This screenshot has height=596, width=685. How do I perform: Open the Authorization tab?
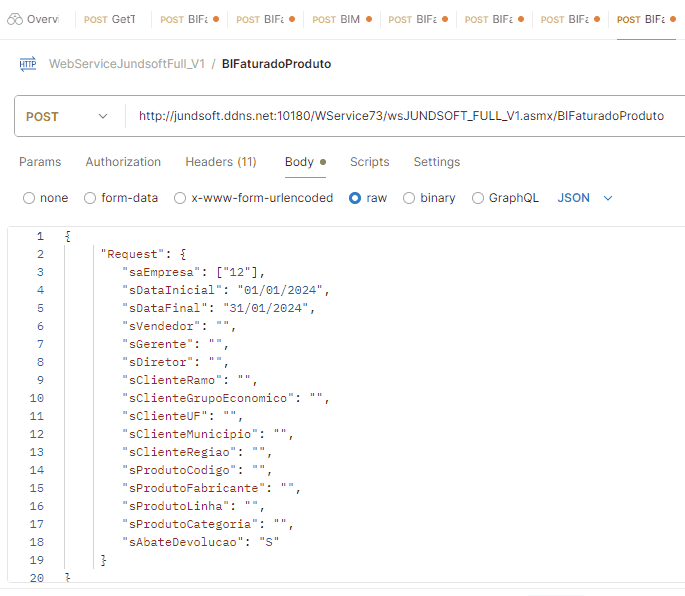[123, 162]
